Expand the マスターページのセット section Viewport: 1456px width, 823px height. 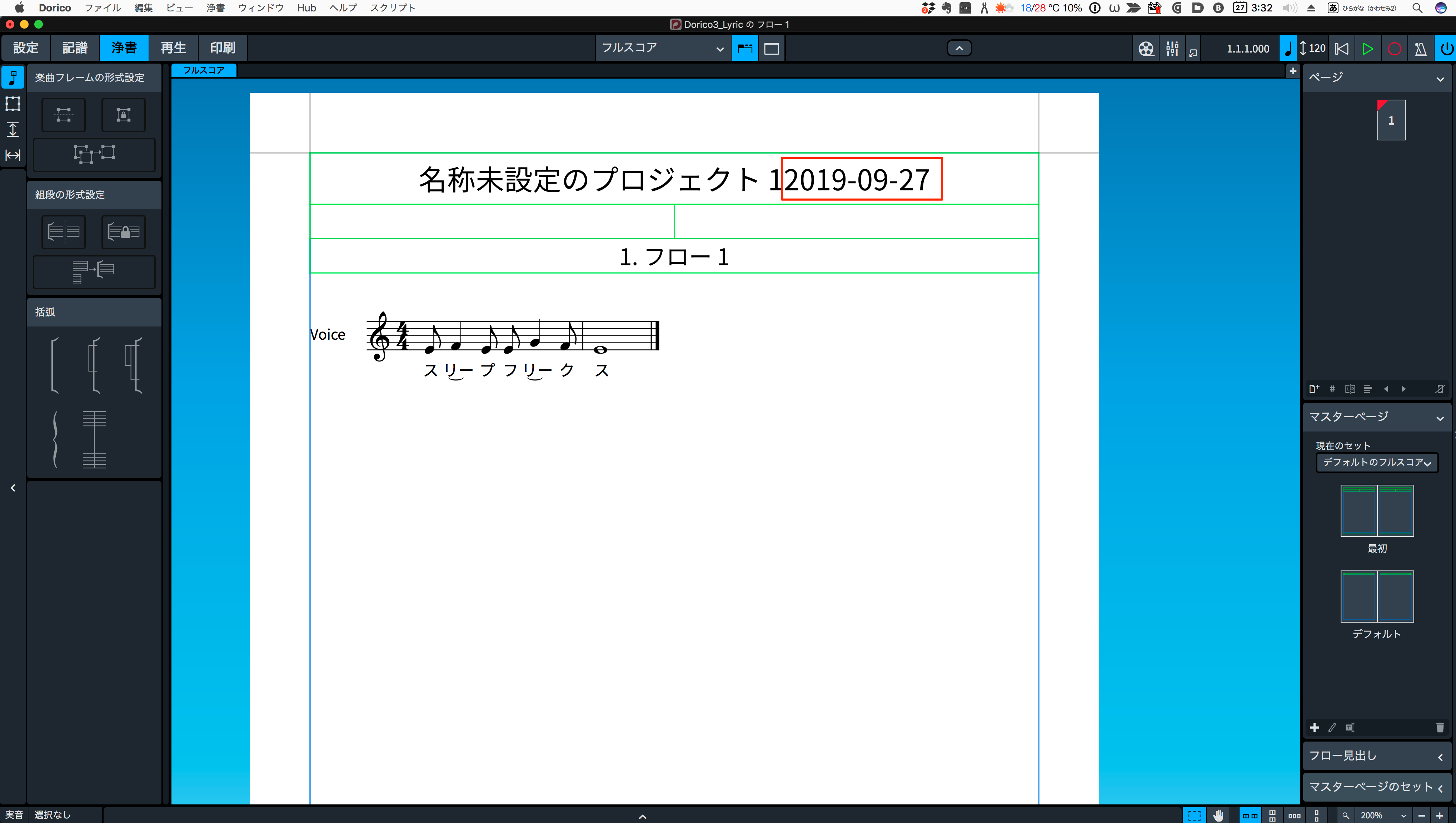[1440, 788]
